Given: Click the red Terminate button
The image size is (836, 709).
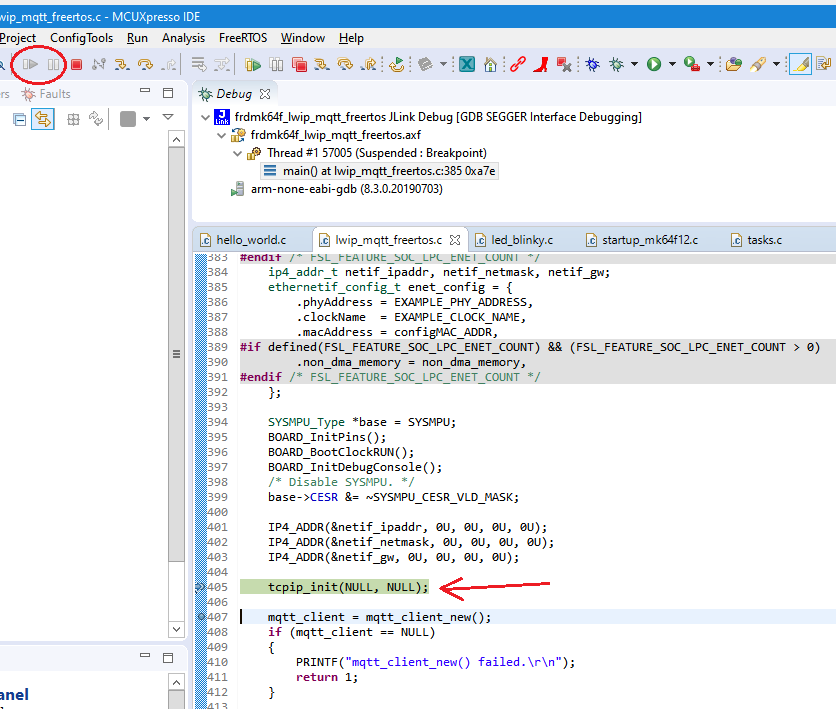Looking at the screenshot, I should 76,65.
